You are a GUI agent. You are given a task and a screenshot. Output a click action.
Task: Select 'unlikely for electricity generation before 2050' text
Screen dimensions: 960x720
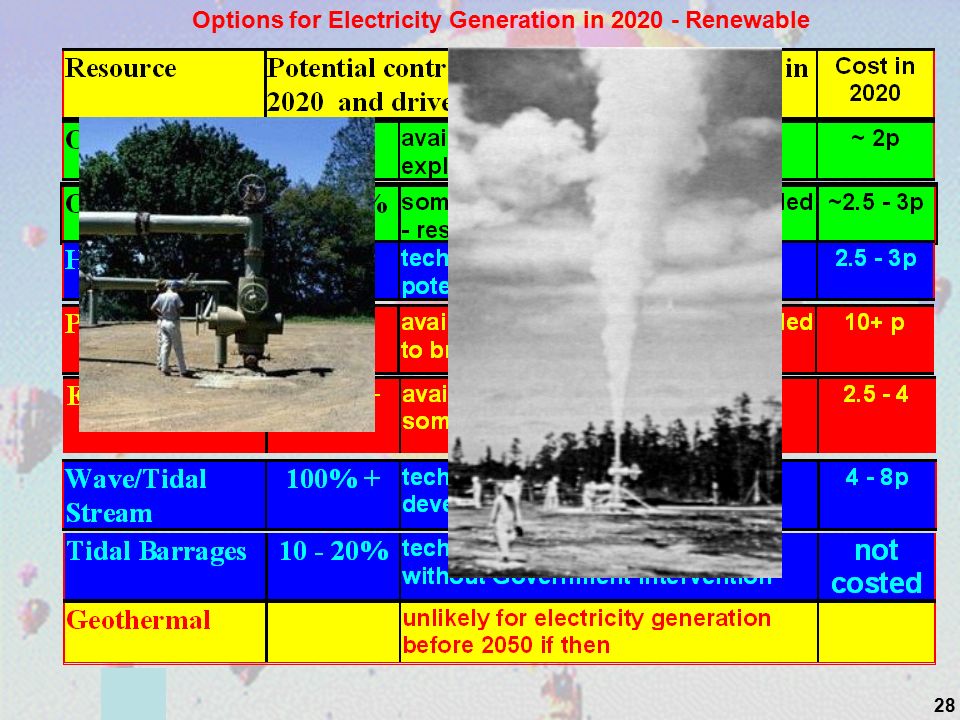587,631
